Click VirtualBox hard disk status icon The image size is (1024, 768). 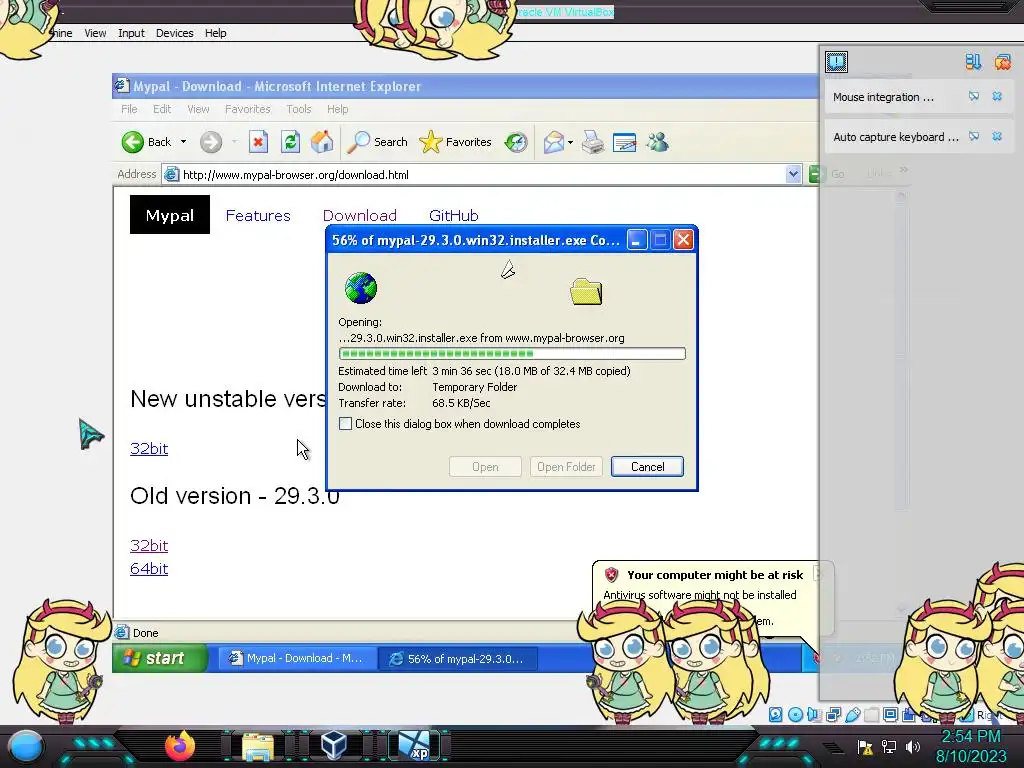point(775,714)
